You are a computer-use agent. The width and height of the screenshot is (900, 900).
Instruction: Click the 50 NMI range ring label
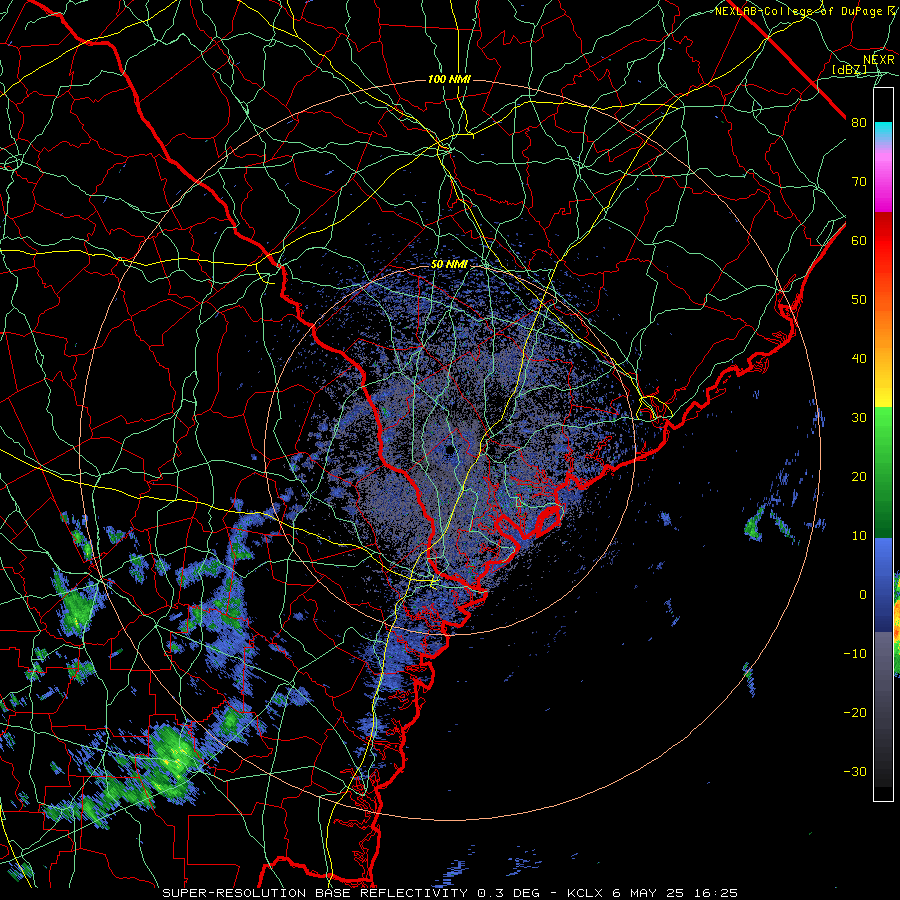449,265
